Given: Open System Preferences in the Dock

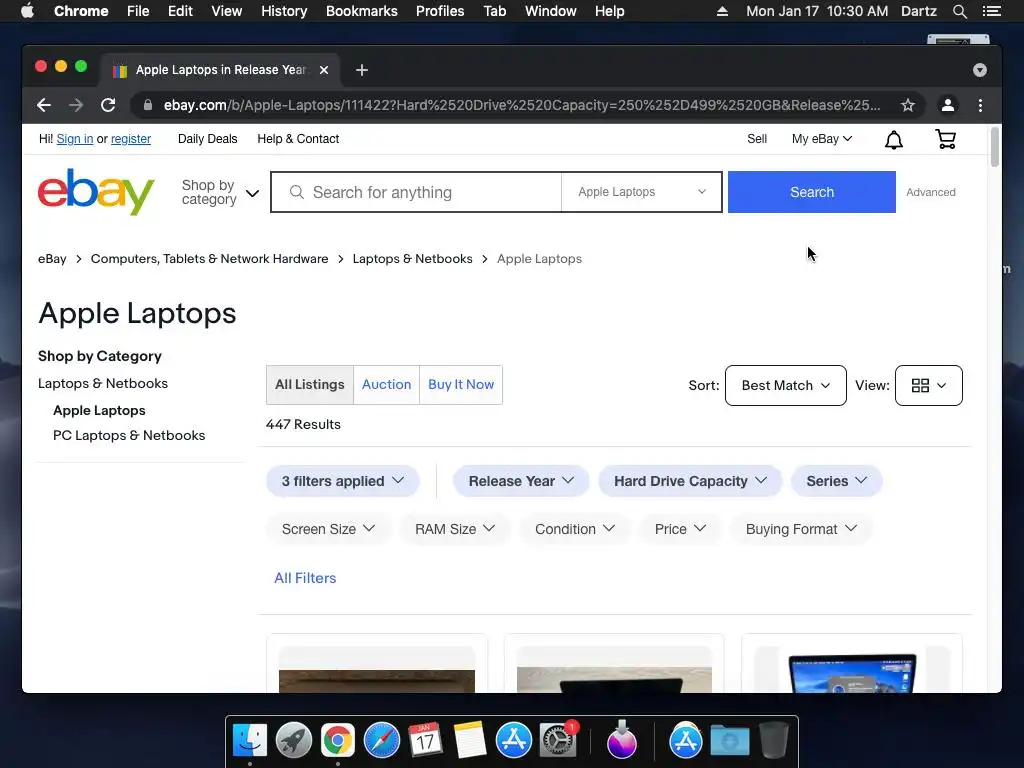Looking at the screenshot, I should pyautogui.click(x=558, y=741).
